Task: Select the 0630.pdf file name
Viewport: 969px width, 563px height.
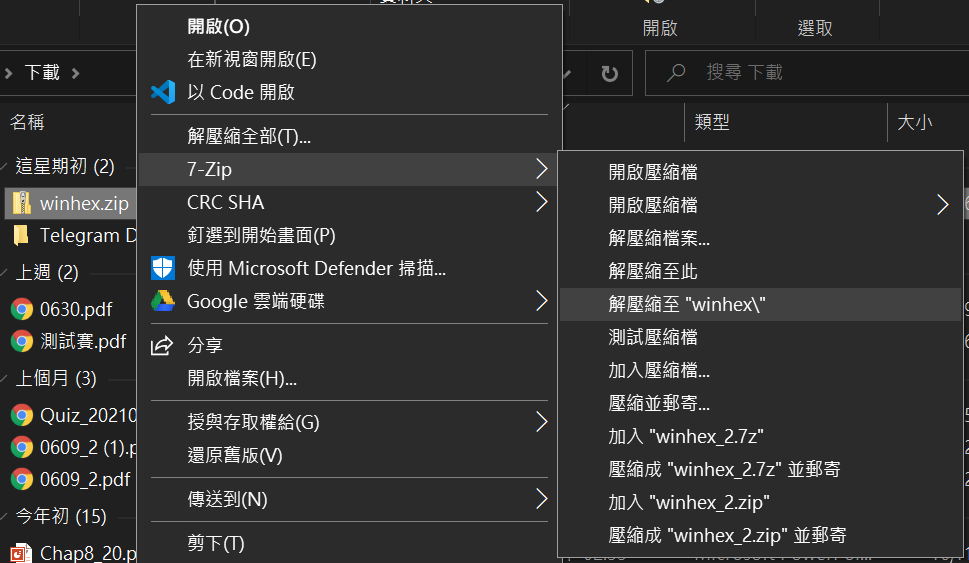Action: point(76,308)
